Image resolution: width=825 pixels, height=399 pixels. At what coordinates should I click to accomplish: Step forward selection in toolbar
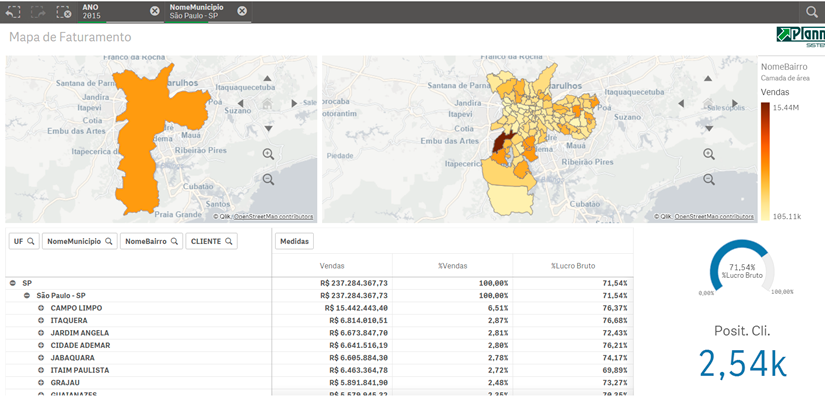(38, 11)
